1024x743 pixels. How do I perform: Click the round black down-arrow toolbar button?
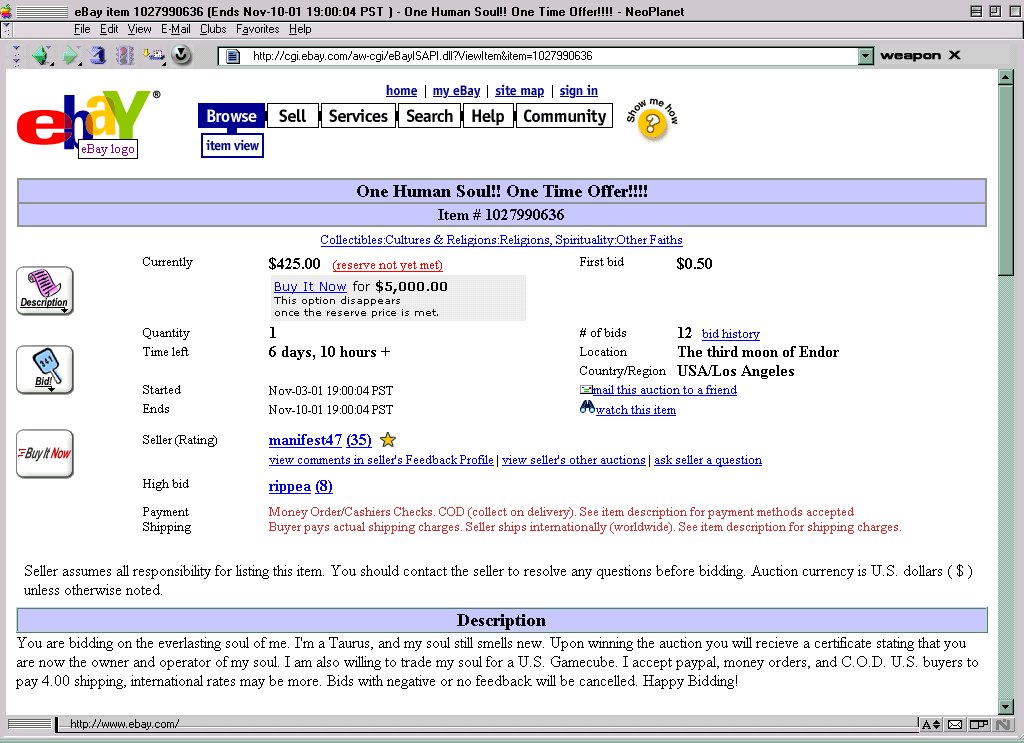point(182,55)
